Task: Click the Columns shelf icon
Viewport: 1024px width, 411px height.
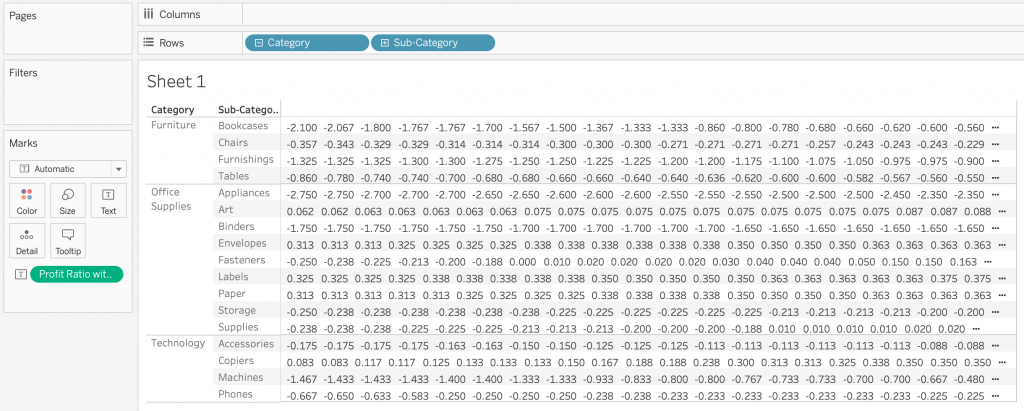Action: tap(149, 14)
